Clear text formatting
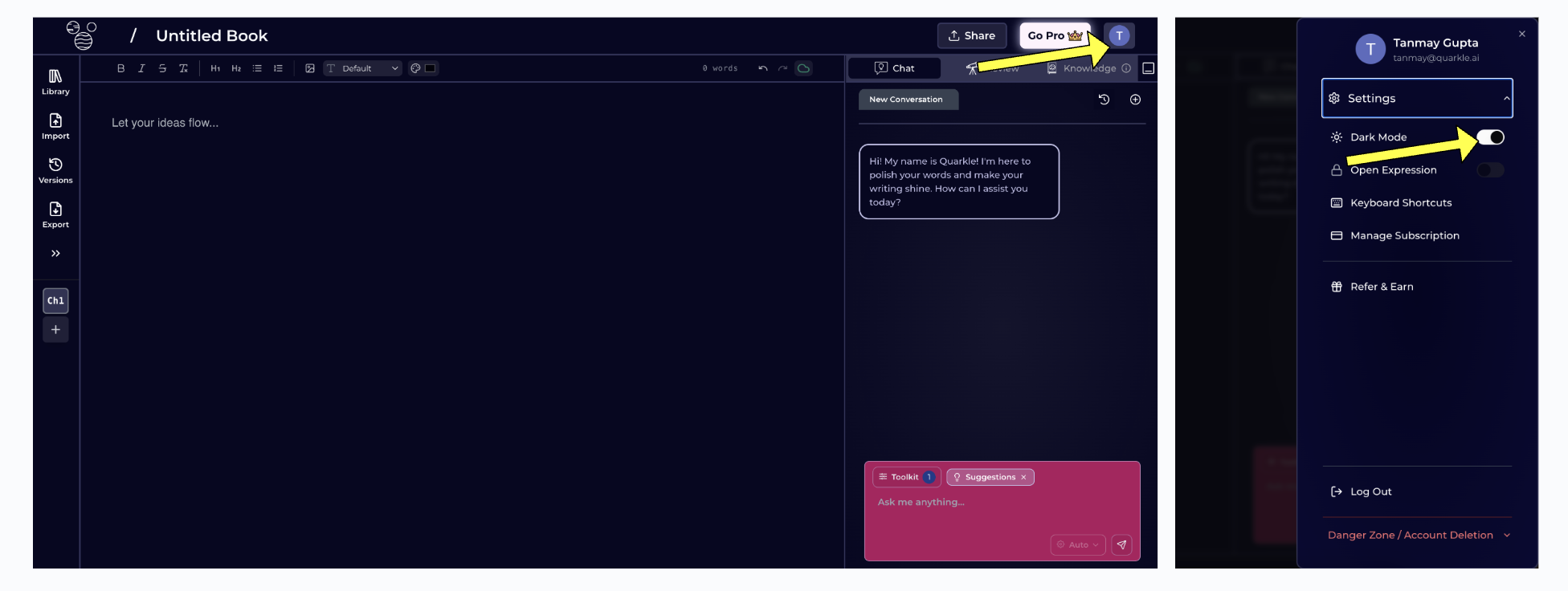This screenshot has height=591, width=1568. tap(183, 68)
